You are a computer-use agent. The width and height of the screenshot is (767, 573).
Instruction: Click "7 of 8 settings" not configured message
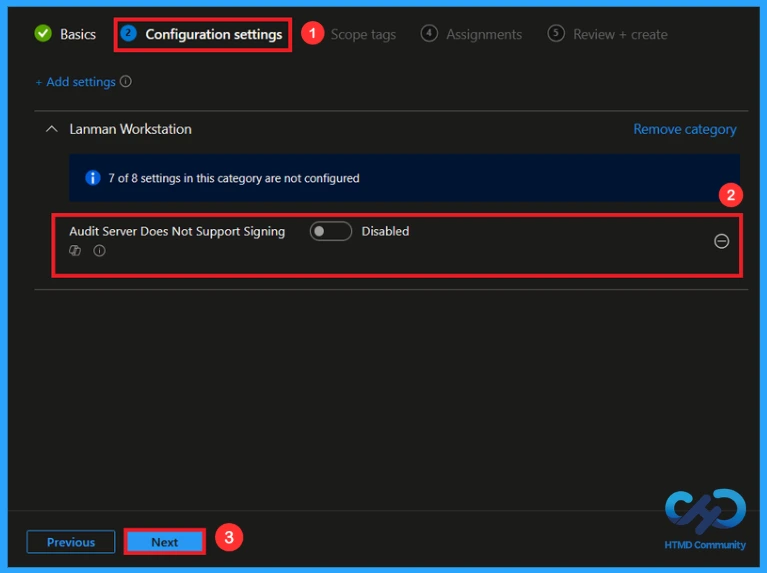point(234,178)
